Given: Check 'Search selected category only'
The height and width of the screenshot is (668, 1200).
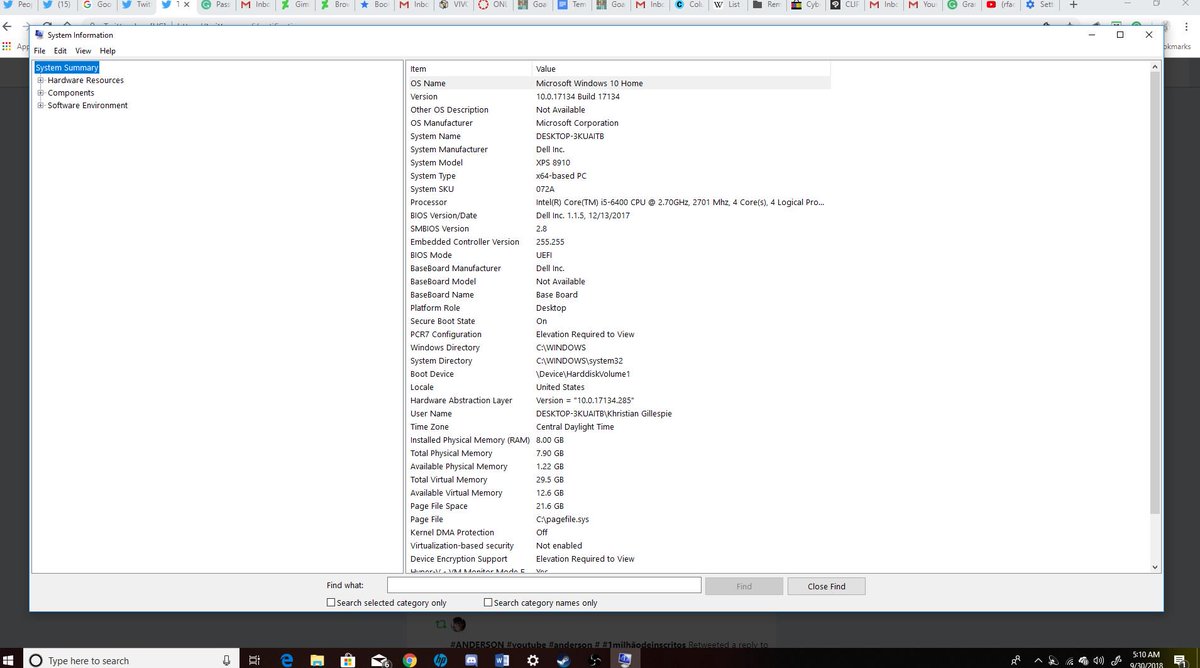Looking at the screenshot, I should (x=331, y=603).
